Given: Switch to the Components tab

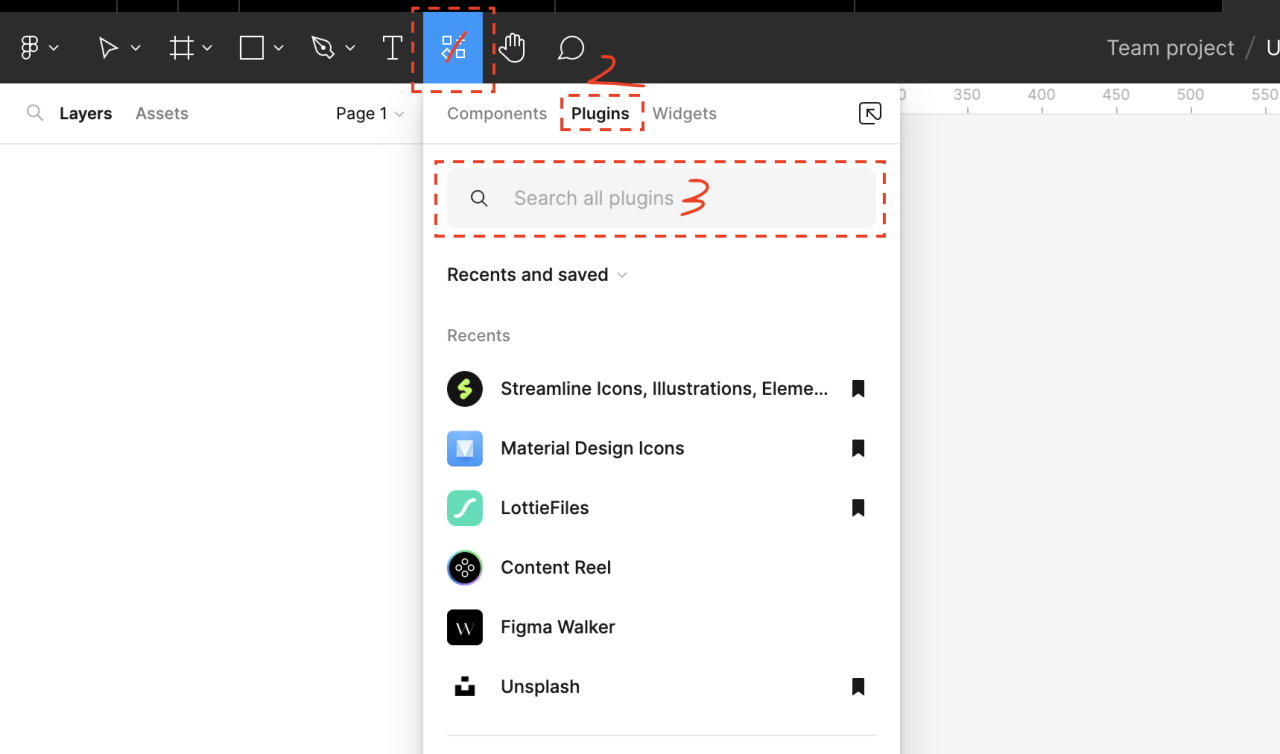Looking at the screenshot, I should [497, 114].
